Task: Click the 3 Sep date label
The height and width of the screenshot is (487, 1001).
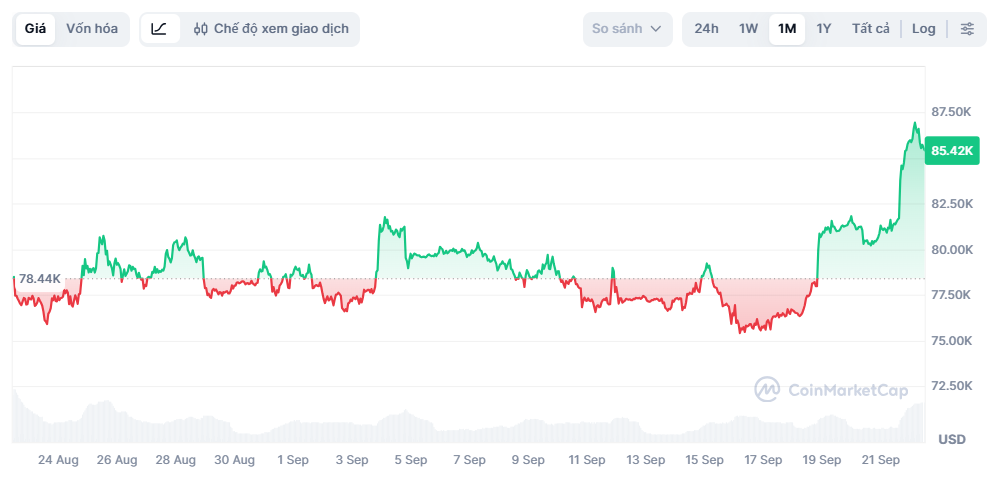Action: (x=352, y=460)
